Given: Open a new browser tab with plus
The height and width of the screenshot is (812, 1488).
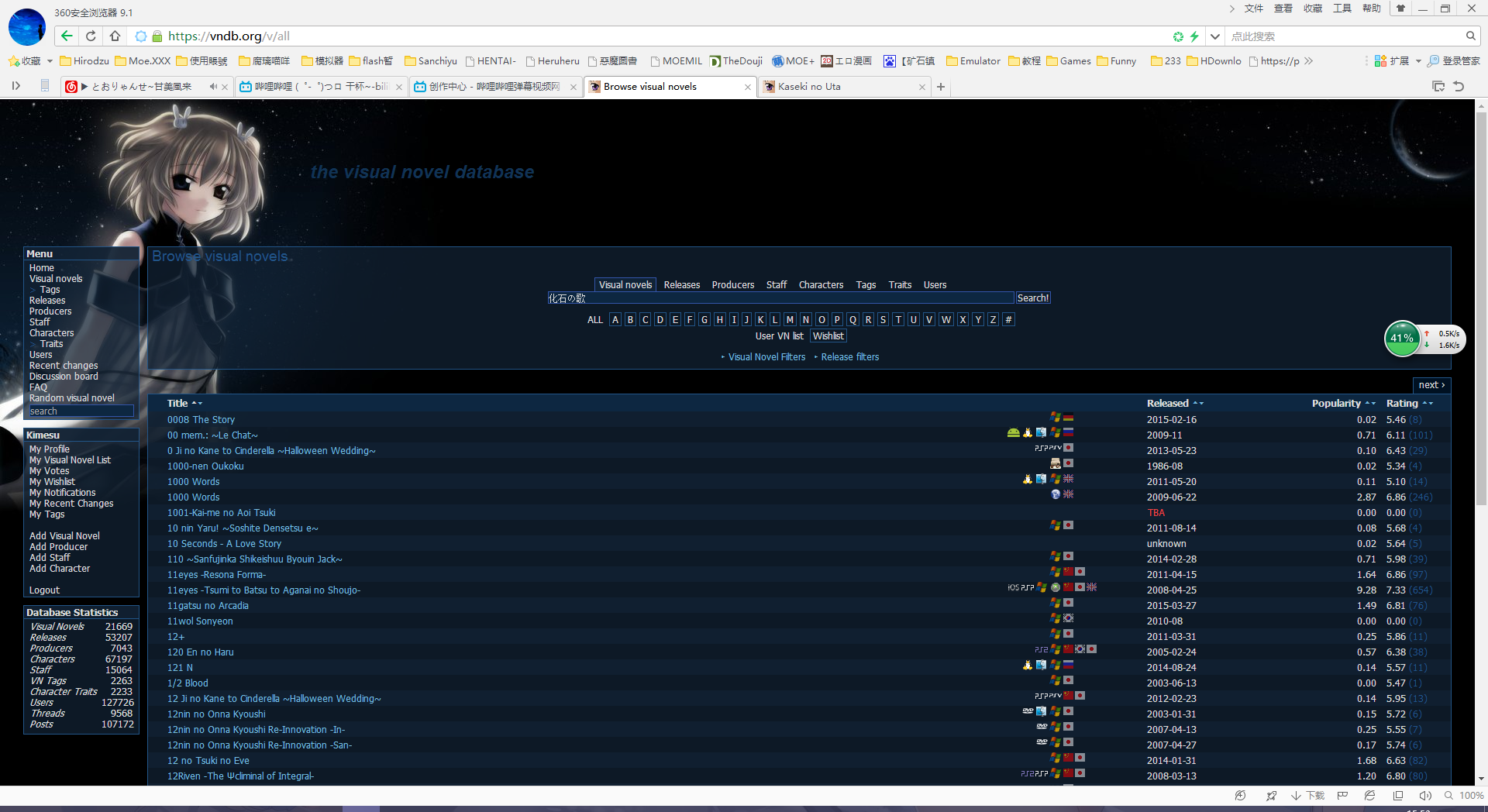Looking at the screenshot, I should [941, 87].
